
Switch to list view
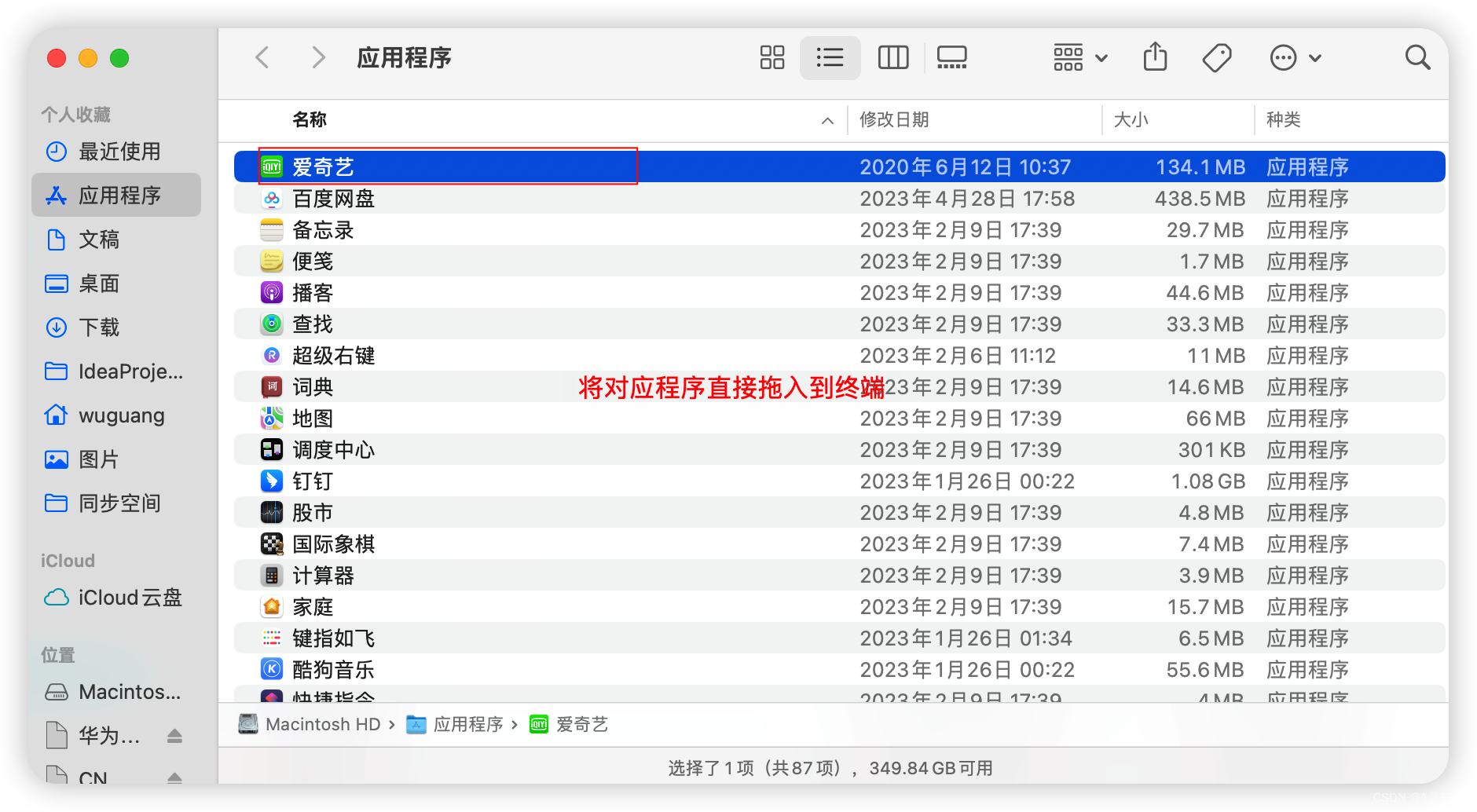[x=830, y=57]
